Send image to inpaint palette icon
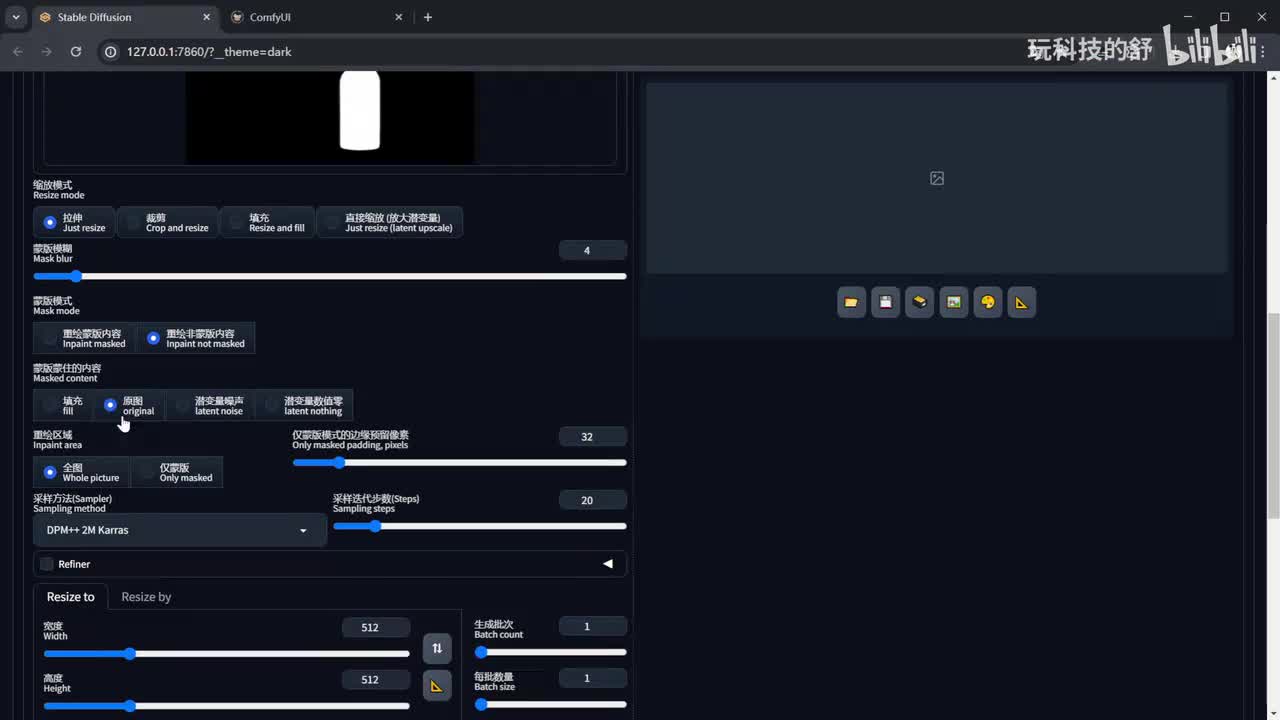The height and width of the screenshot is (720, 1280). click(987, 302)
